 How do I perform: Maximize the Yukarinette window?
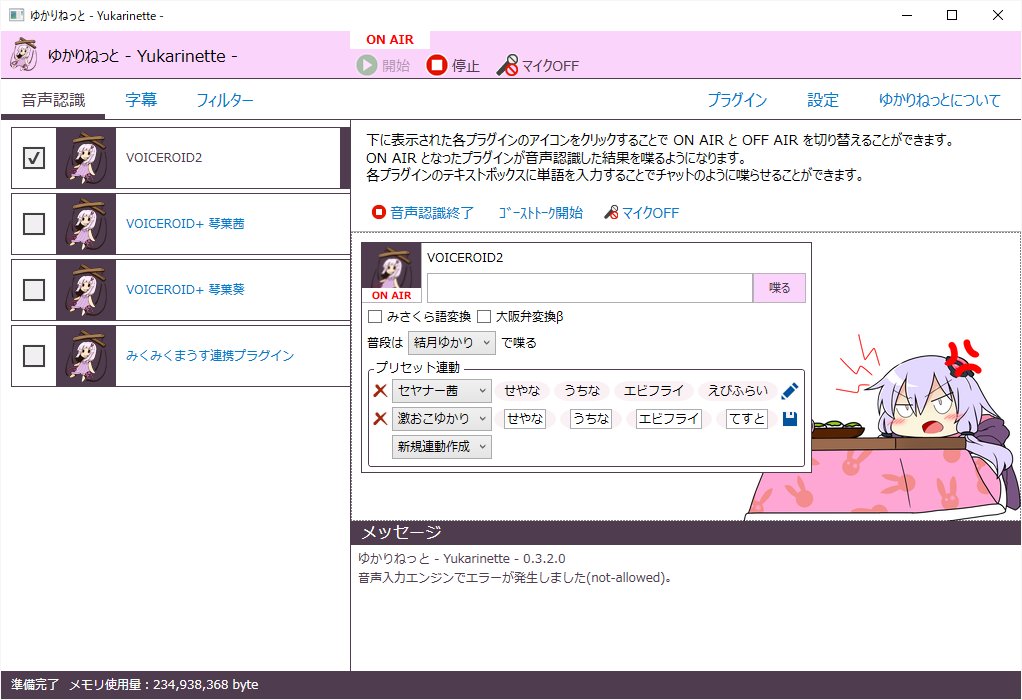[x=952, y=15]
